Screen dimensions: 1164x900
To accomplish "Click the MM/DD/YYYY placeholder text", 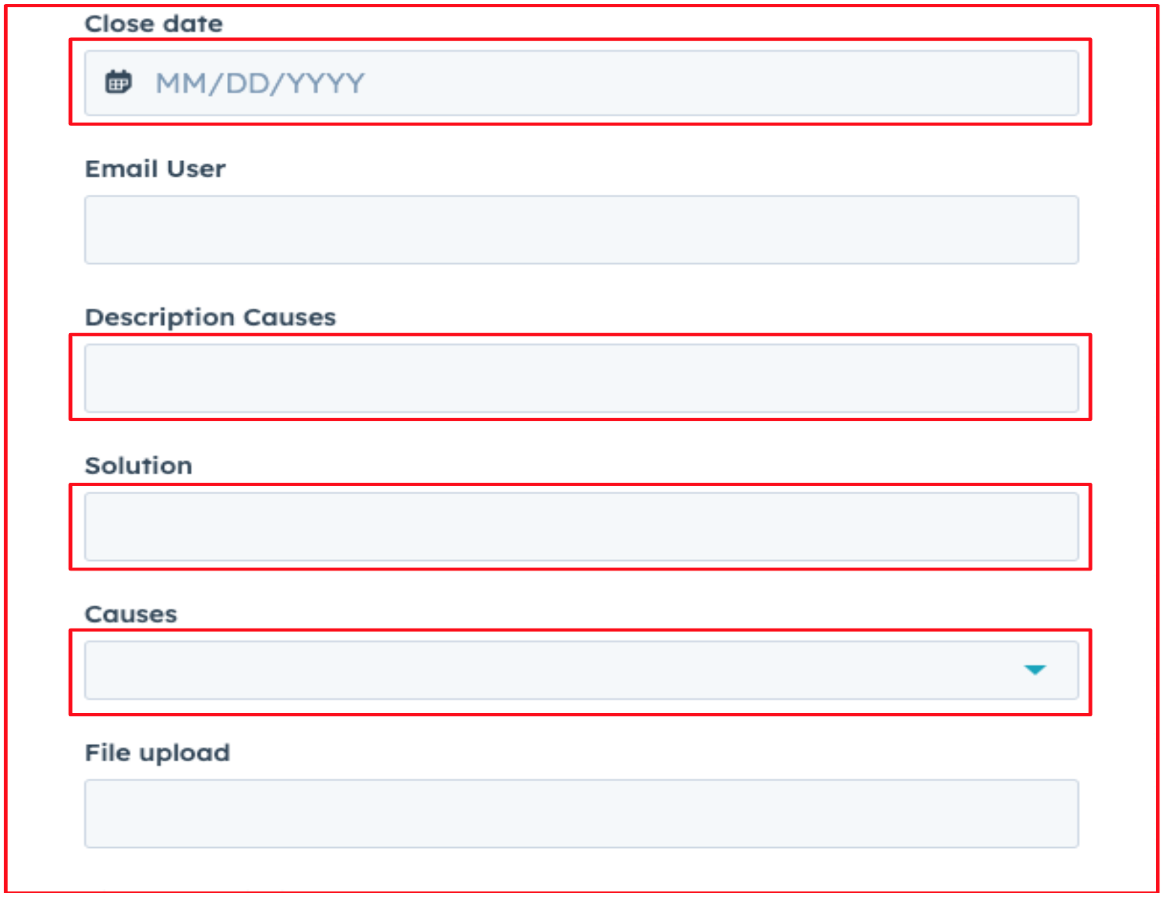I will tap(260, 83).
